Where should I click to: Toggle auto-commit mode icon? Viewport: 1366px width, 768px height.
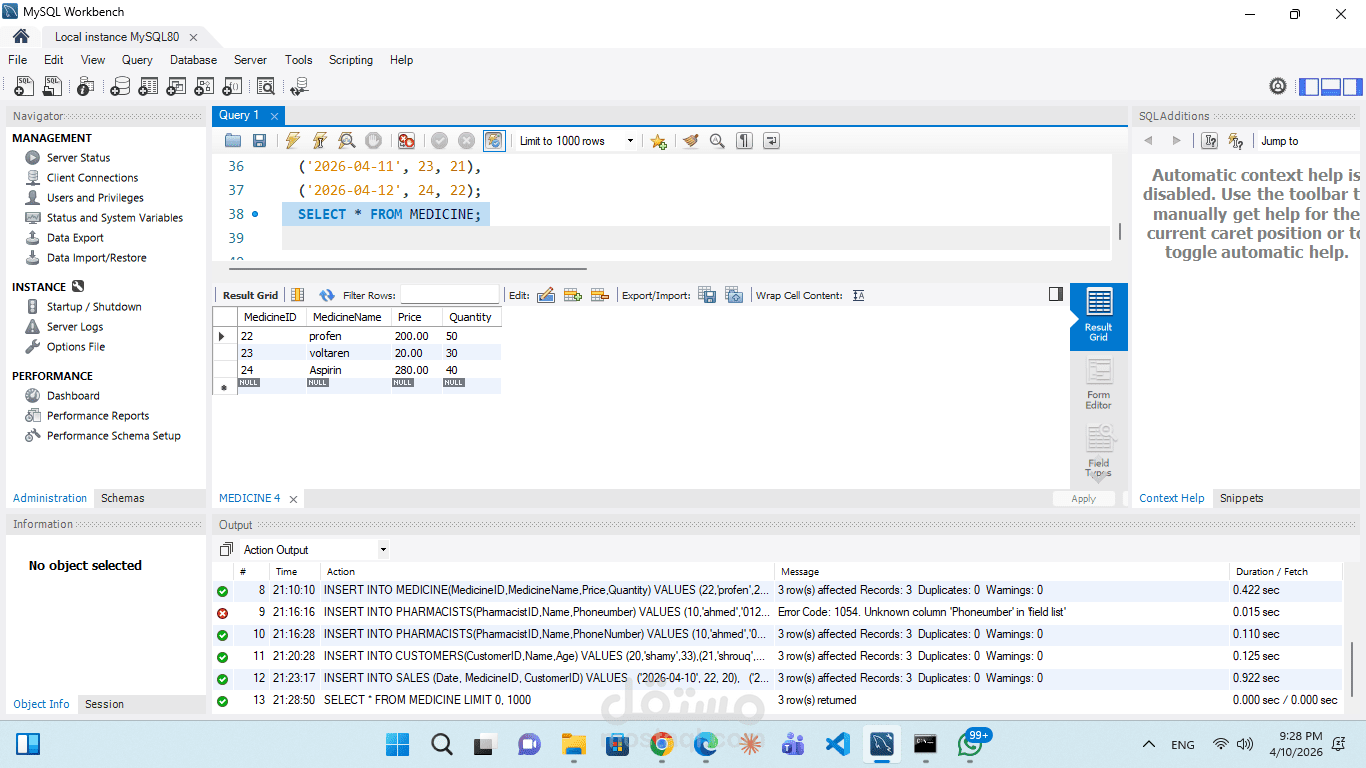[x=494, y=141]
